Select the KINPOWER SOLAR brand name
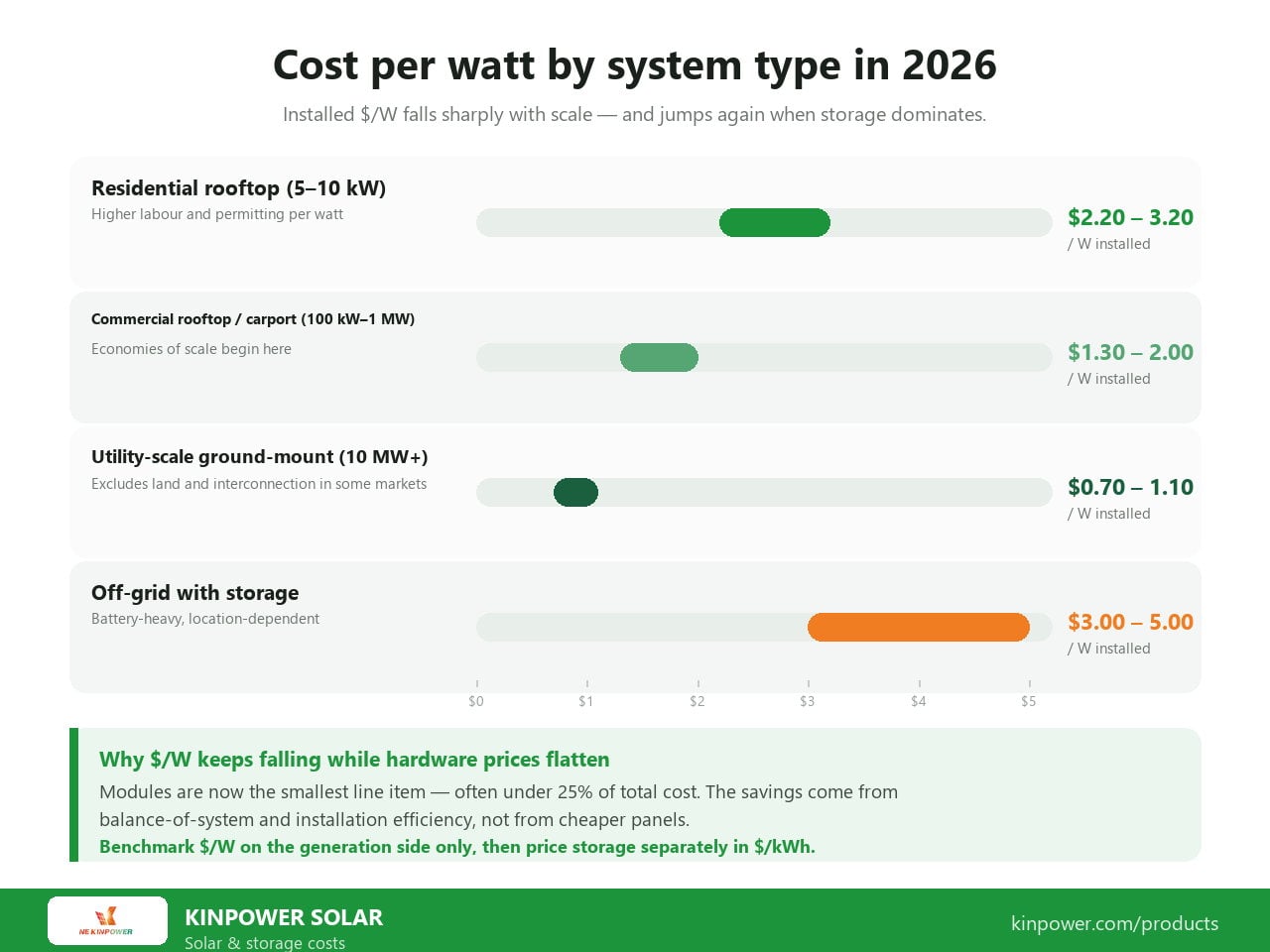The image size is (1270, 952). [x=284, y=917]
